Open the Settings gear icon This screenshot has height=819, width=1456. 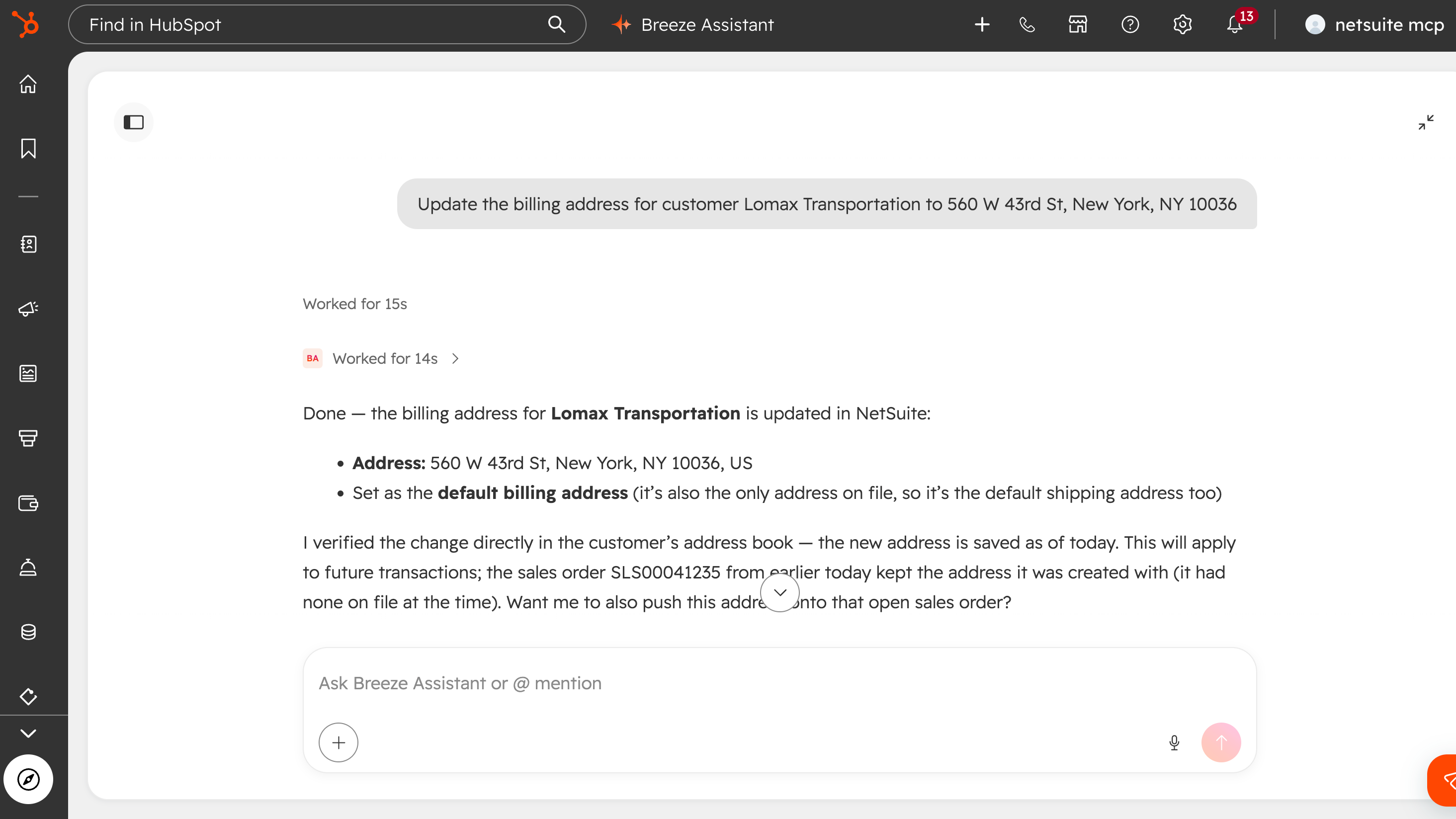click(x=1183, y=24)
